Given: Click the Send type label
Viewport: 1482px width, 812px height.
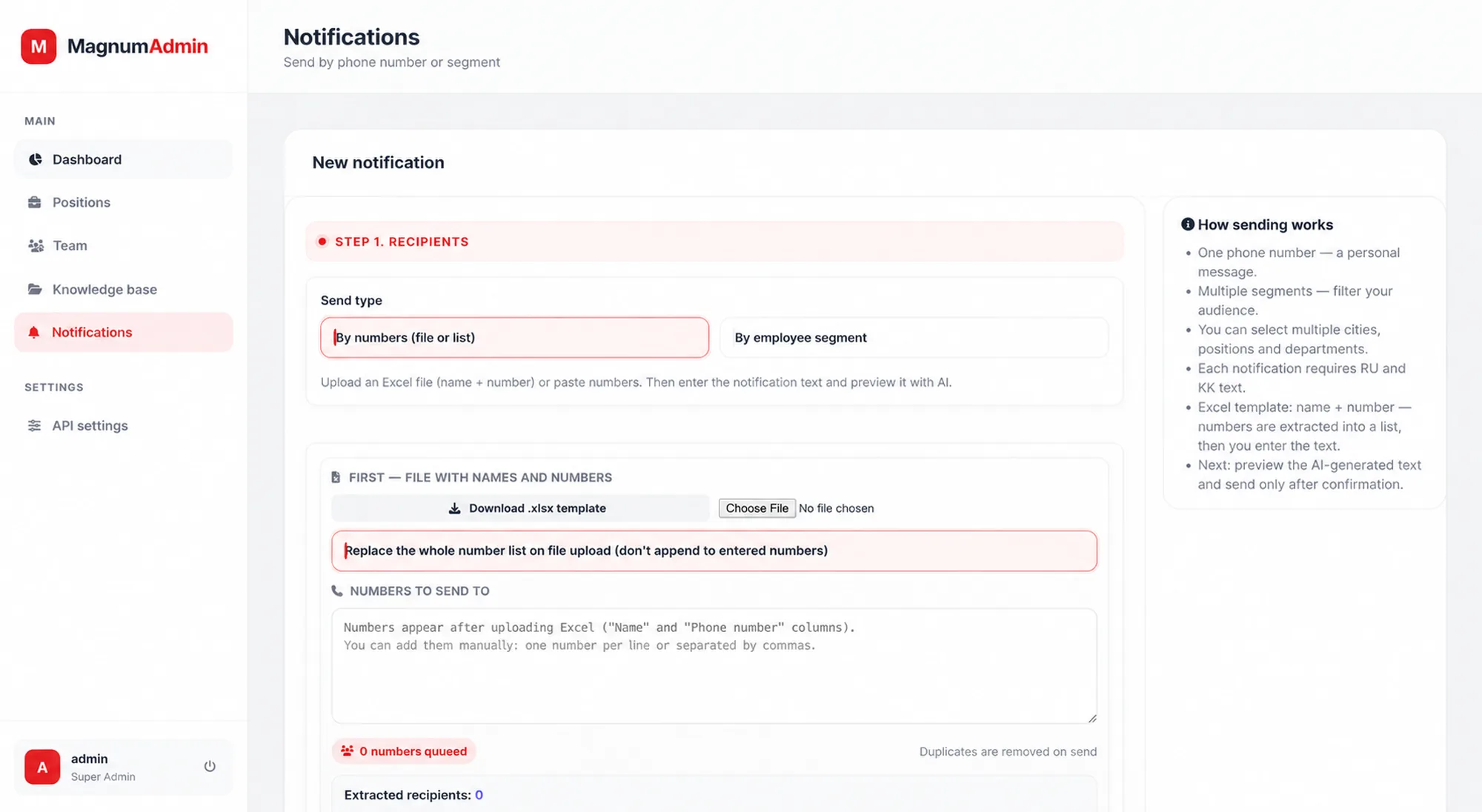Looking at the screenshot, I should [x=351, y=300].
